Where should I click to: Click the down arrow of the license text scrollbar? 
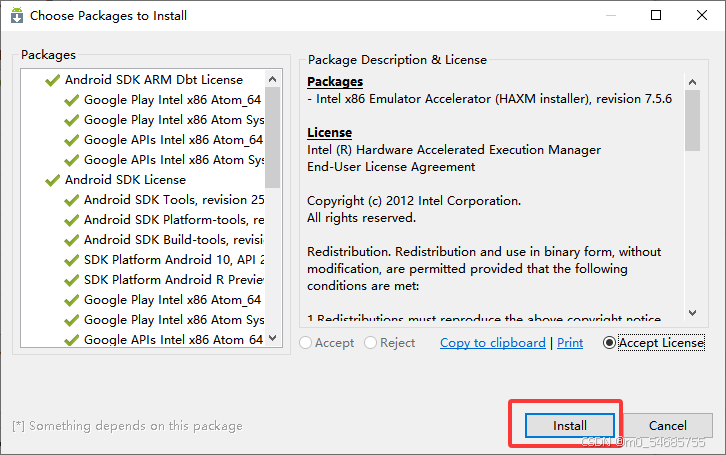pyautogui.click(x=692, y=313)
